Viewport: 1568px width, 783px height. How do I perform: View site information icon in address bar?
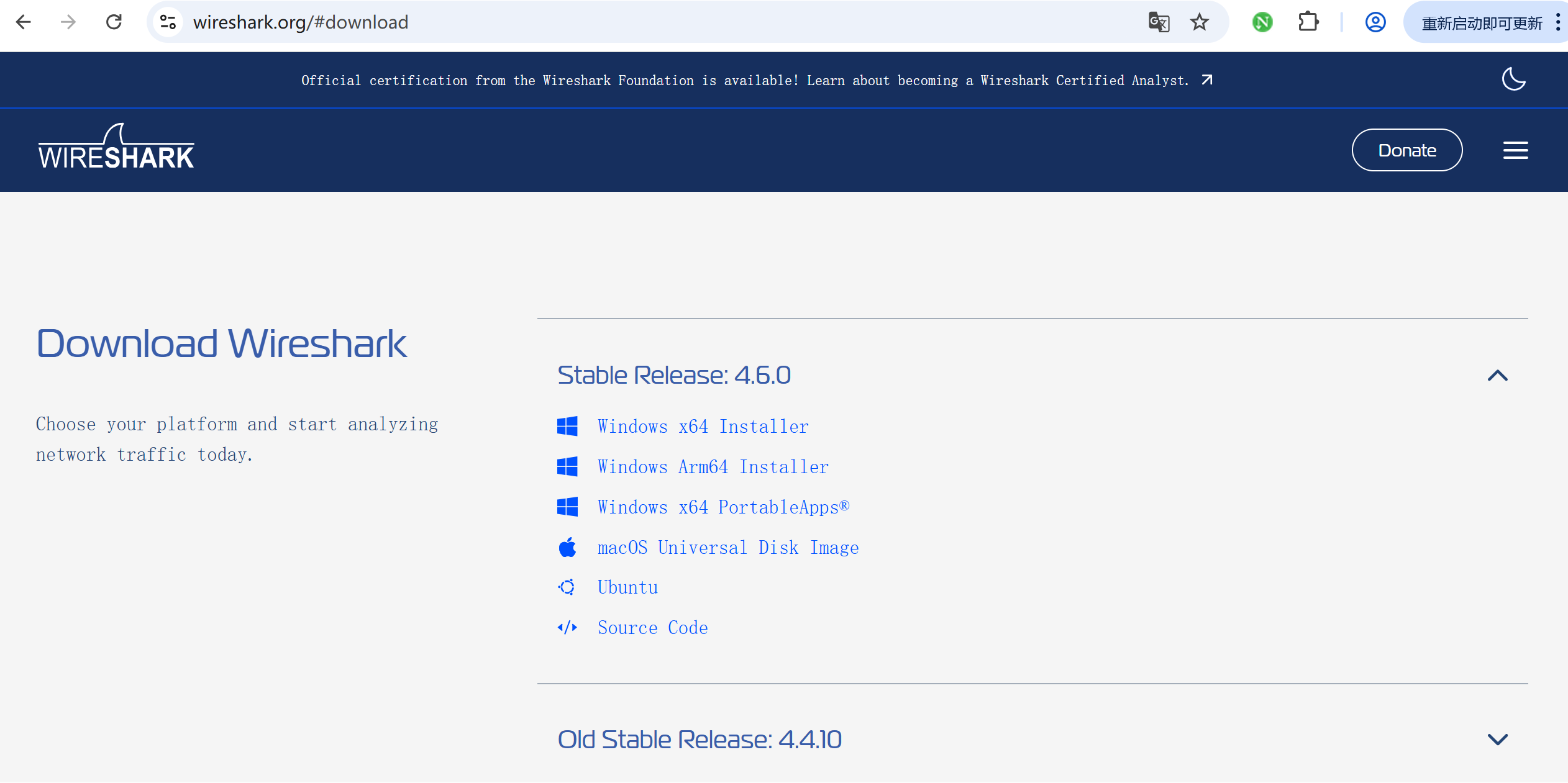click(168, 22)
